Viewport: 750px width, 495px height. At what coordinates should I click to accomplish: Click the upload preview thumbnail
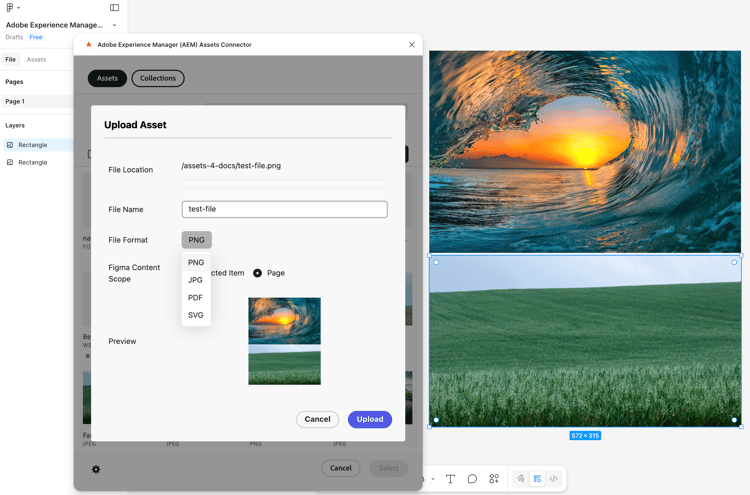pos(285,341)
